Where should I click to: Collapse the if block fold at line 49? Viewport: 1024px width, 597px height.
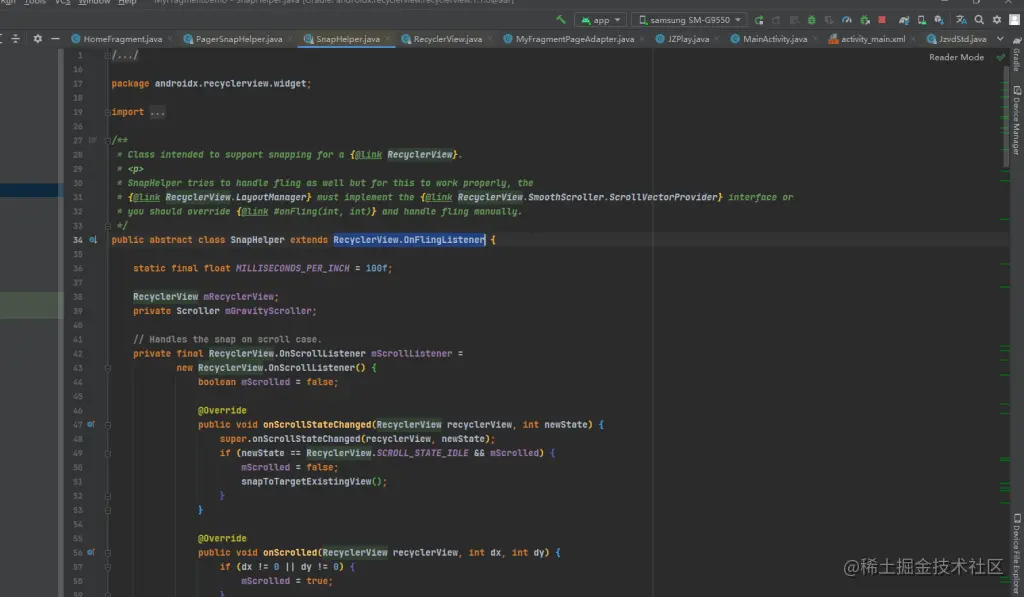(108, 453)
